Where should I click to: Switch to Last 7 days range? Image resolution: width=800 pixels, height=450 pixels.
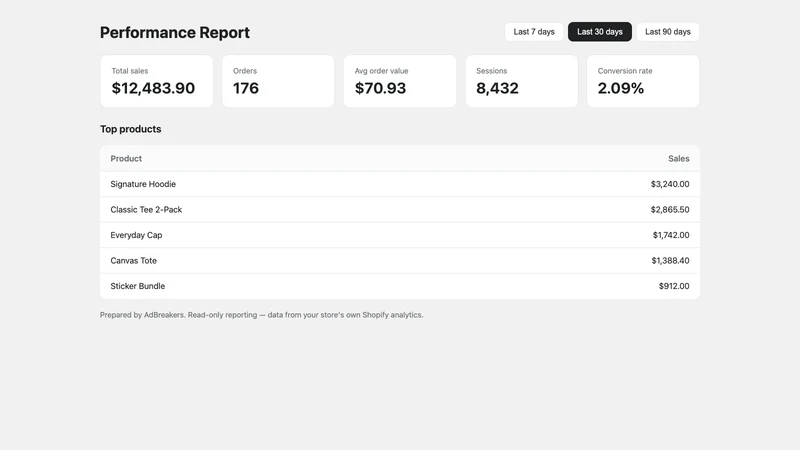534,32
